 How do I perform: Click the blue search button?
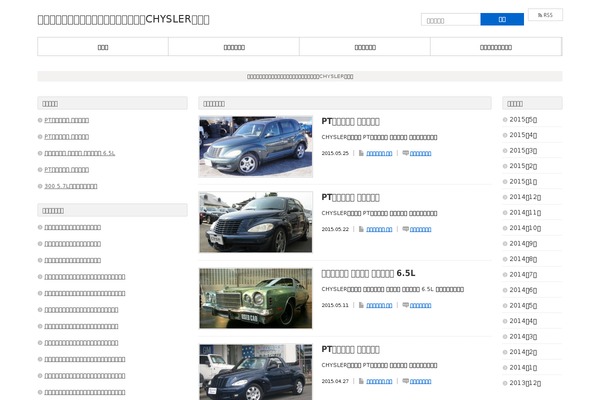[502, 20]
